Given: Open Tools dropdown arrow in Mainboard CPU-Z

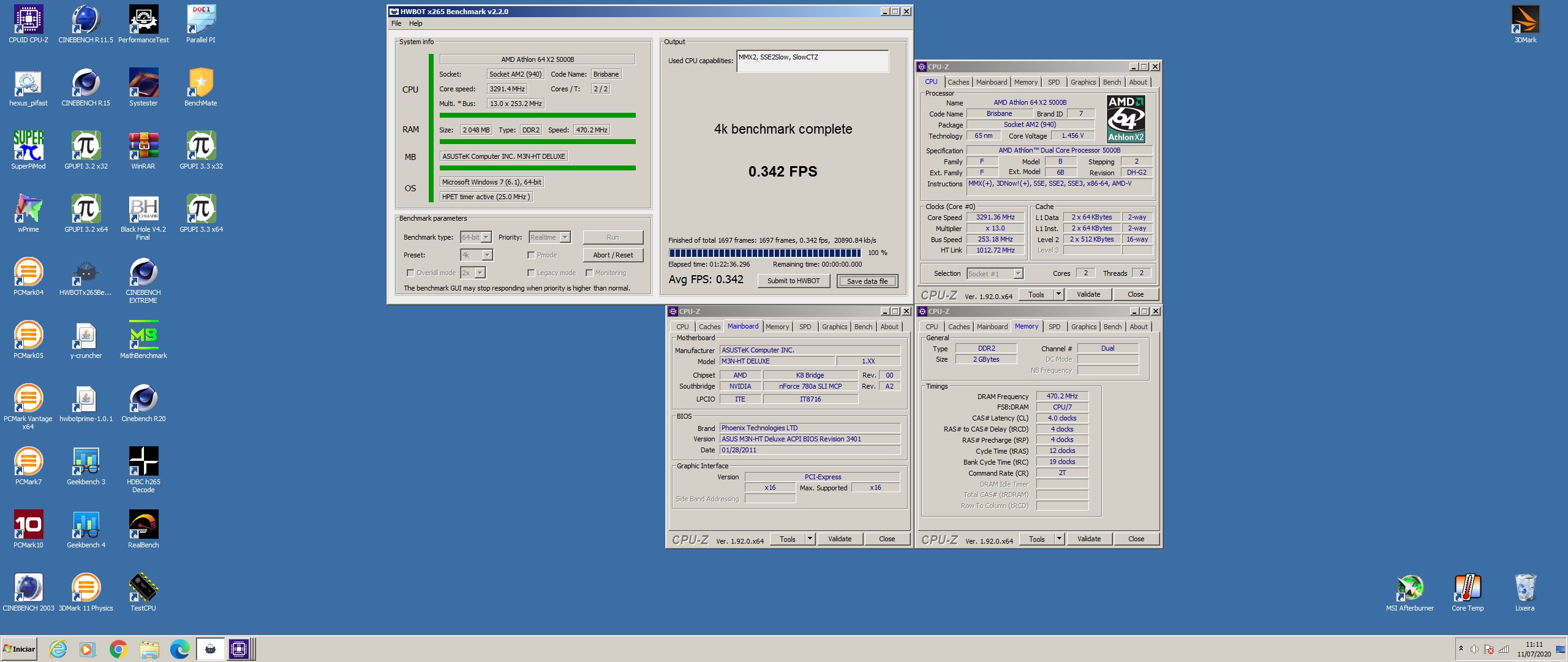Looking at the screenshot, I should click(x=810, y=539).
